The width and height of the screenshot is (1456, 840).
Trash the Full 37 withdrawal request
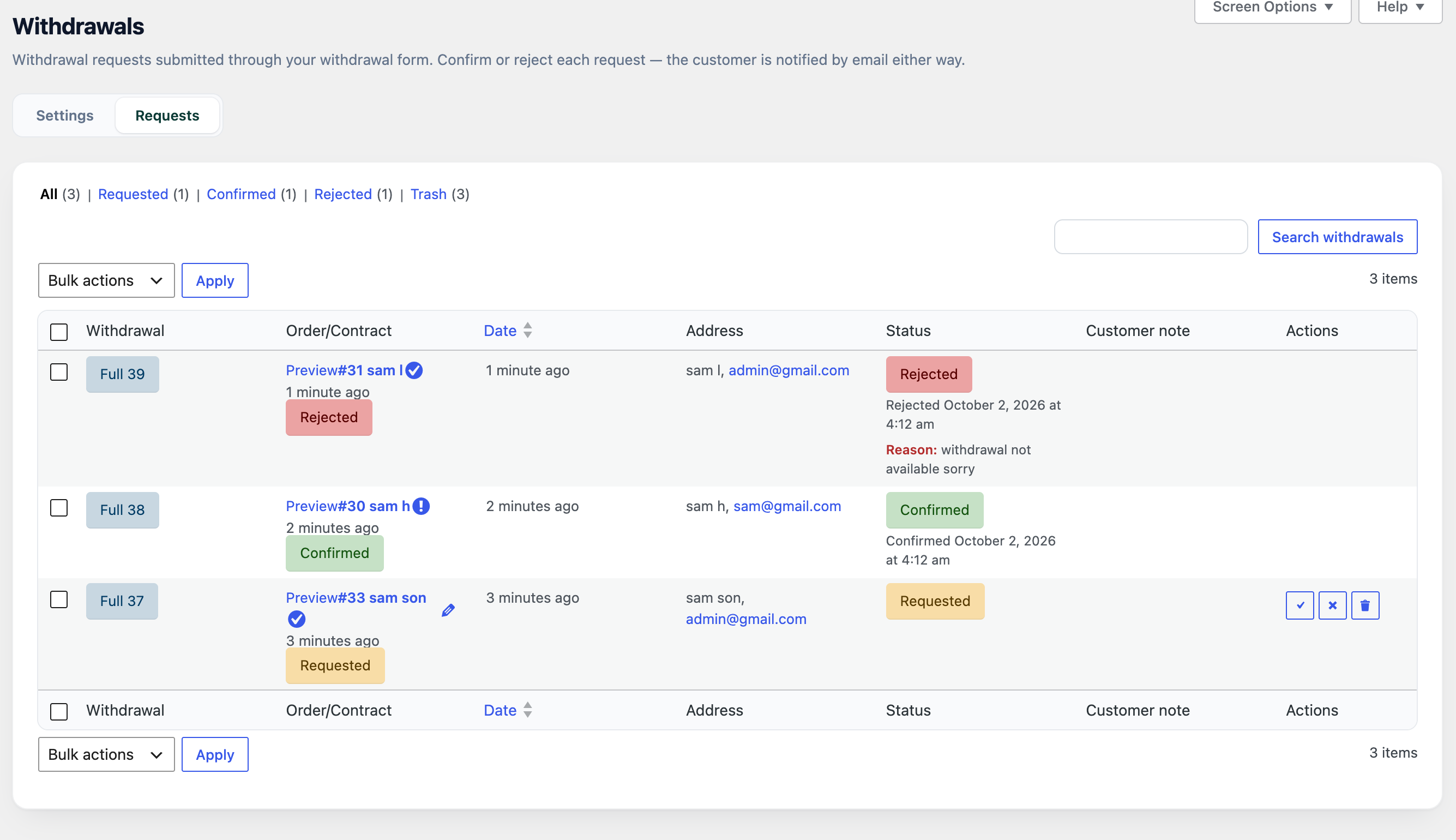click(1365, 605)
